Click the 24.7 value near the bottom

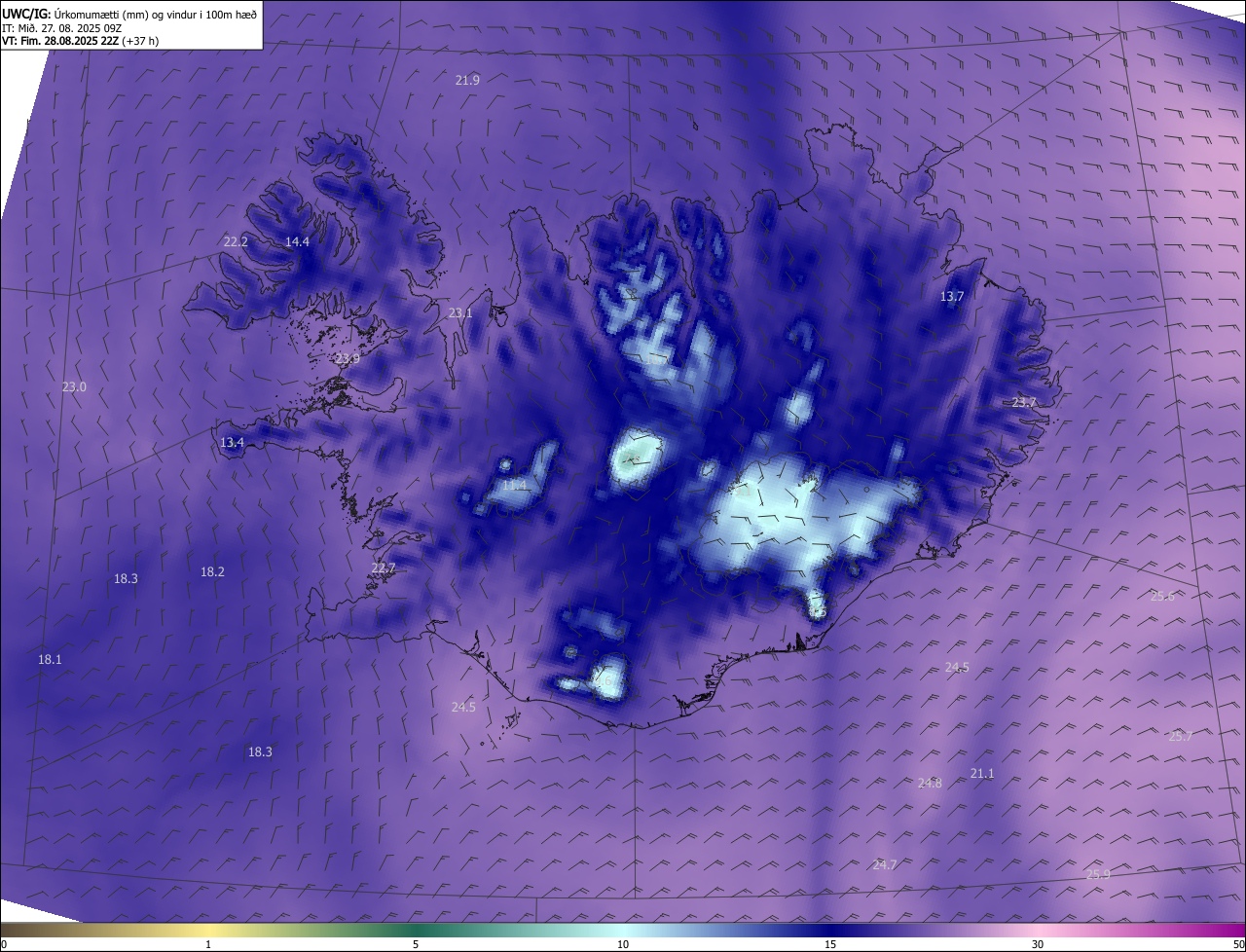tap(885, 864)
